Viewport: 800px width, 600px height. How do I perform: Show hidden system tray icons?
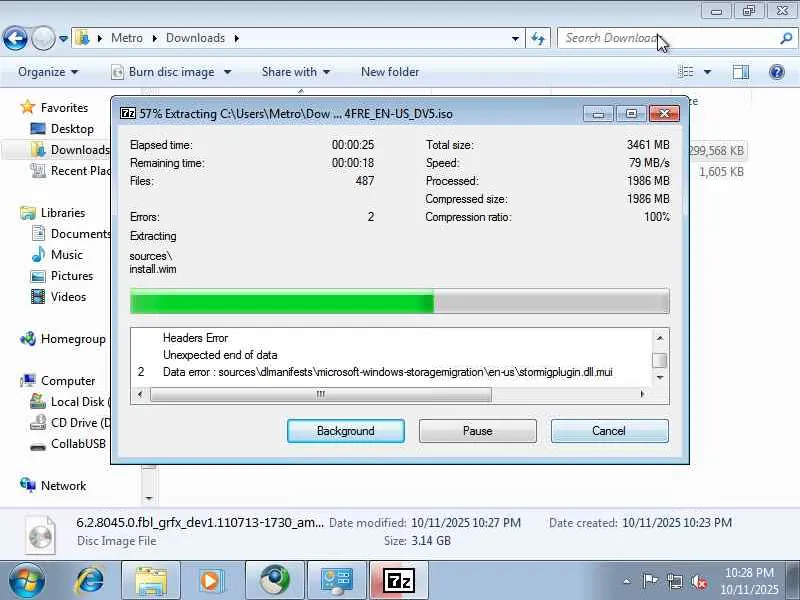627,581
